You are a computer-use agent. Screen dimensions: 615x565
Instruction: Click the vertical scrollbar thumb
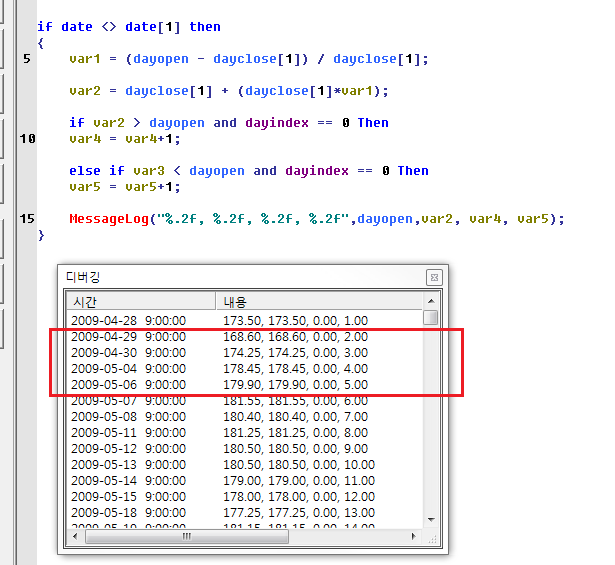pyautogui.click(x=430, y=318)
